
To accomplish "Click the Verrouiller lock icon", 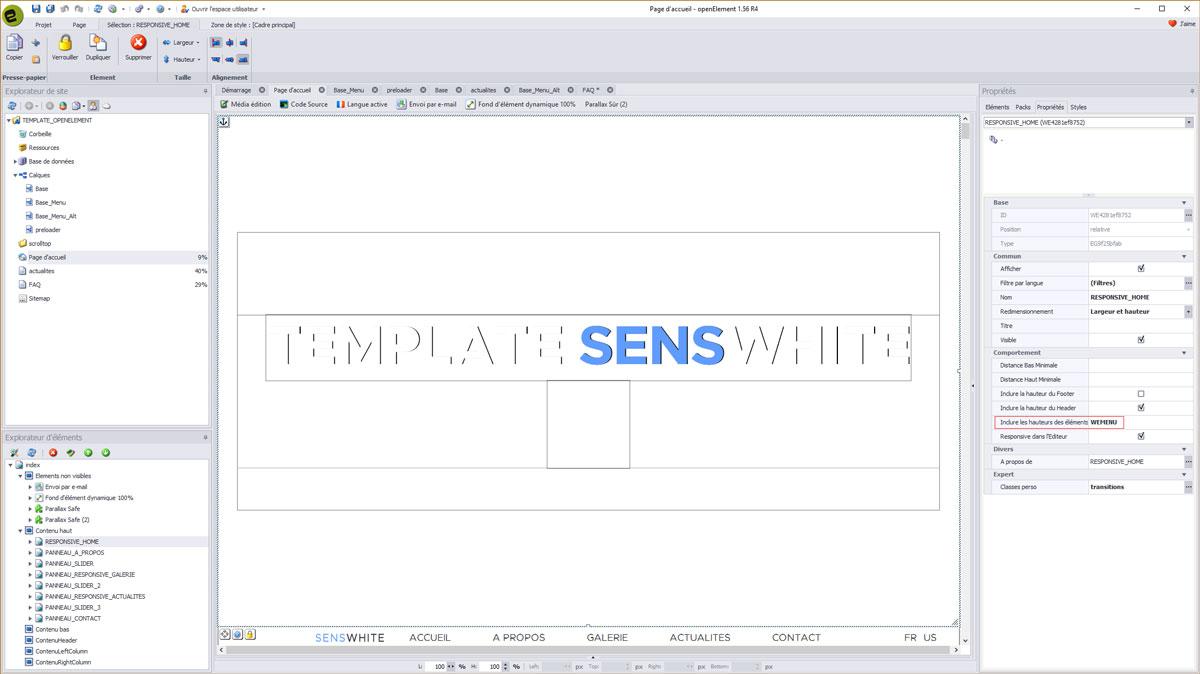I will 65,44.
